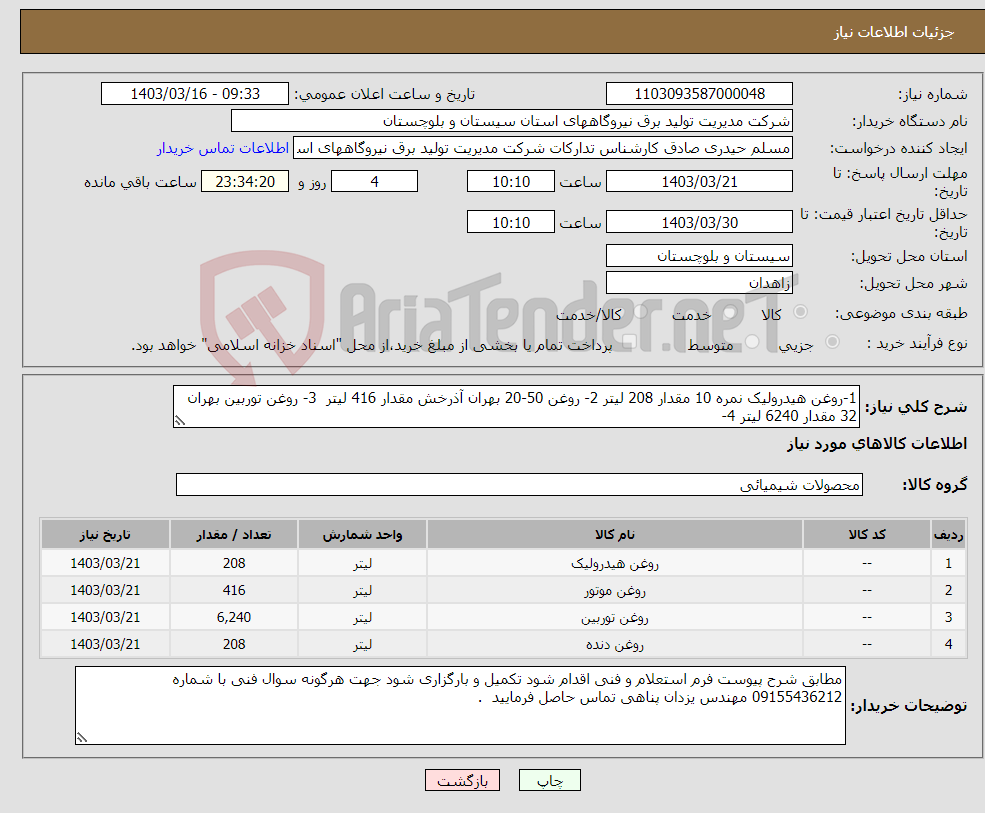Select the جزیی purchase type radio
The image size is (985, 813).
pos(832,342)
